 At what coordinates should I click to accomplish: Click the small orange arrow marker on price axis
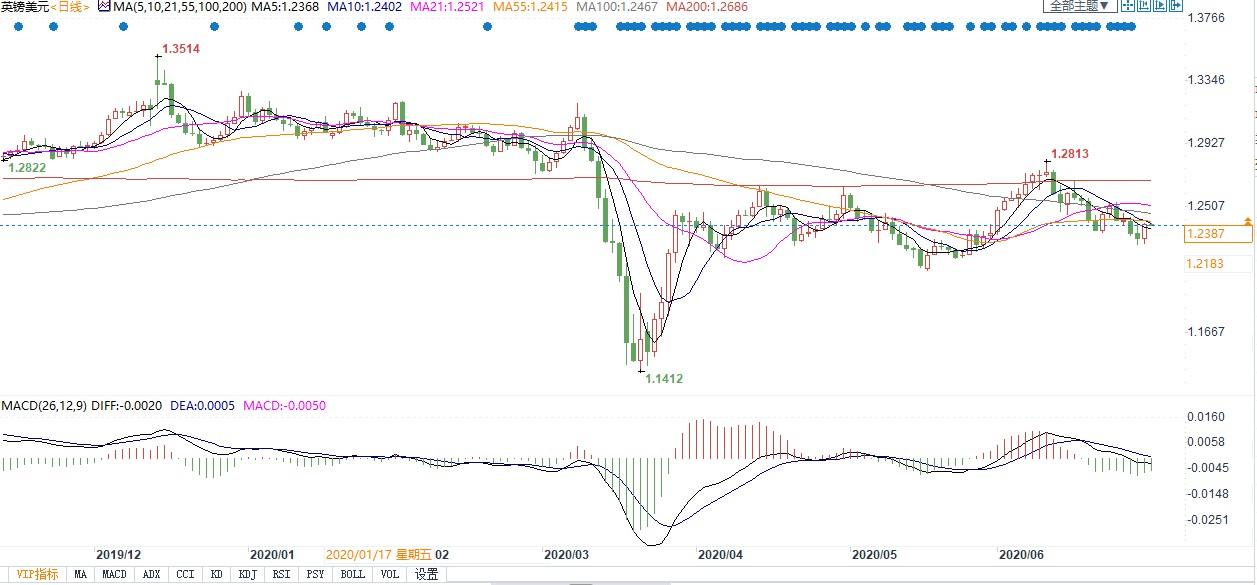(1246, 219)
